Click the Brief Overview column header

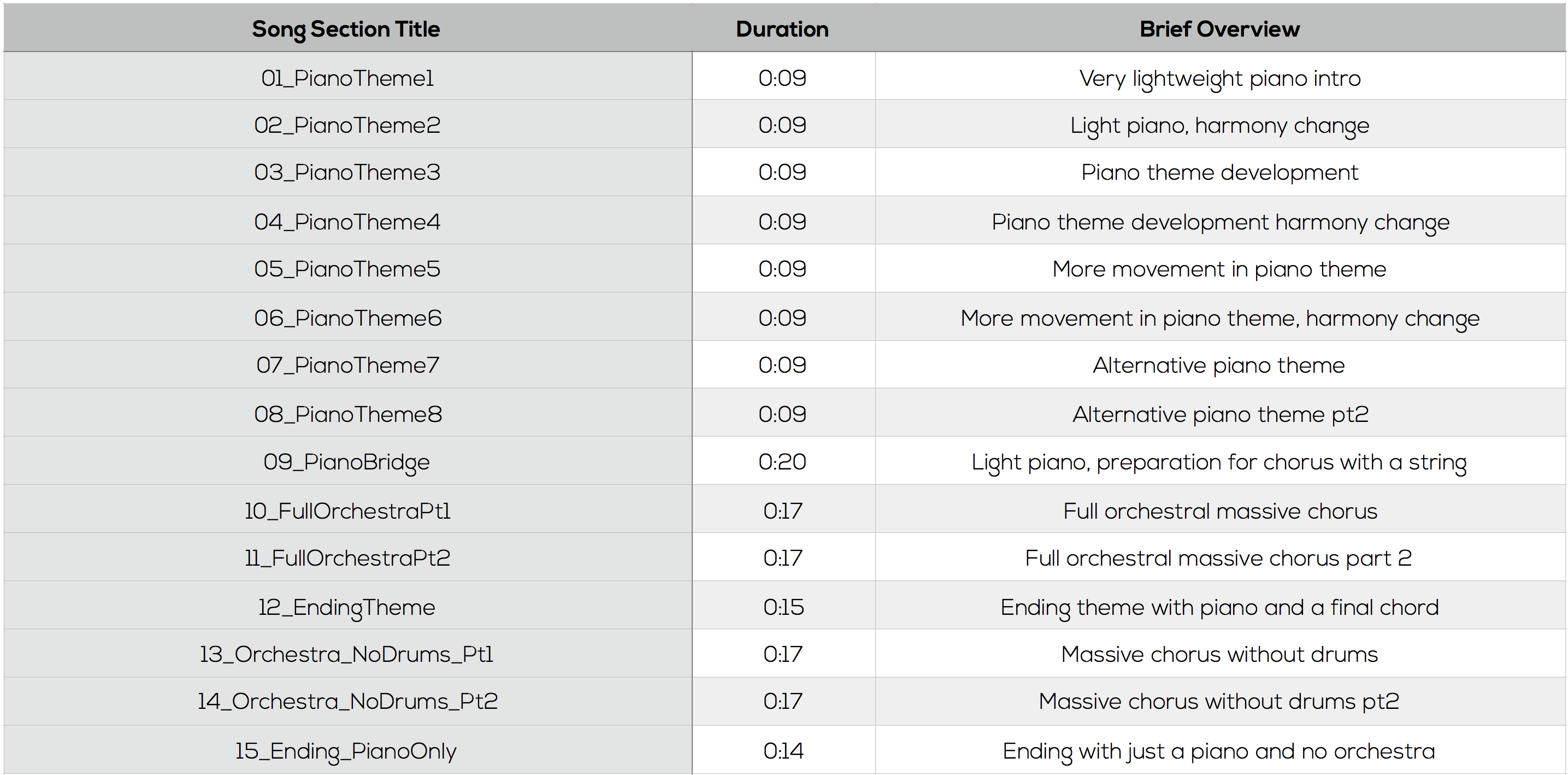pos(1220,28)
